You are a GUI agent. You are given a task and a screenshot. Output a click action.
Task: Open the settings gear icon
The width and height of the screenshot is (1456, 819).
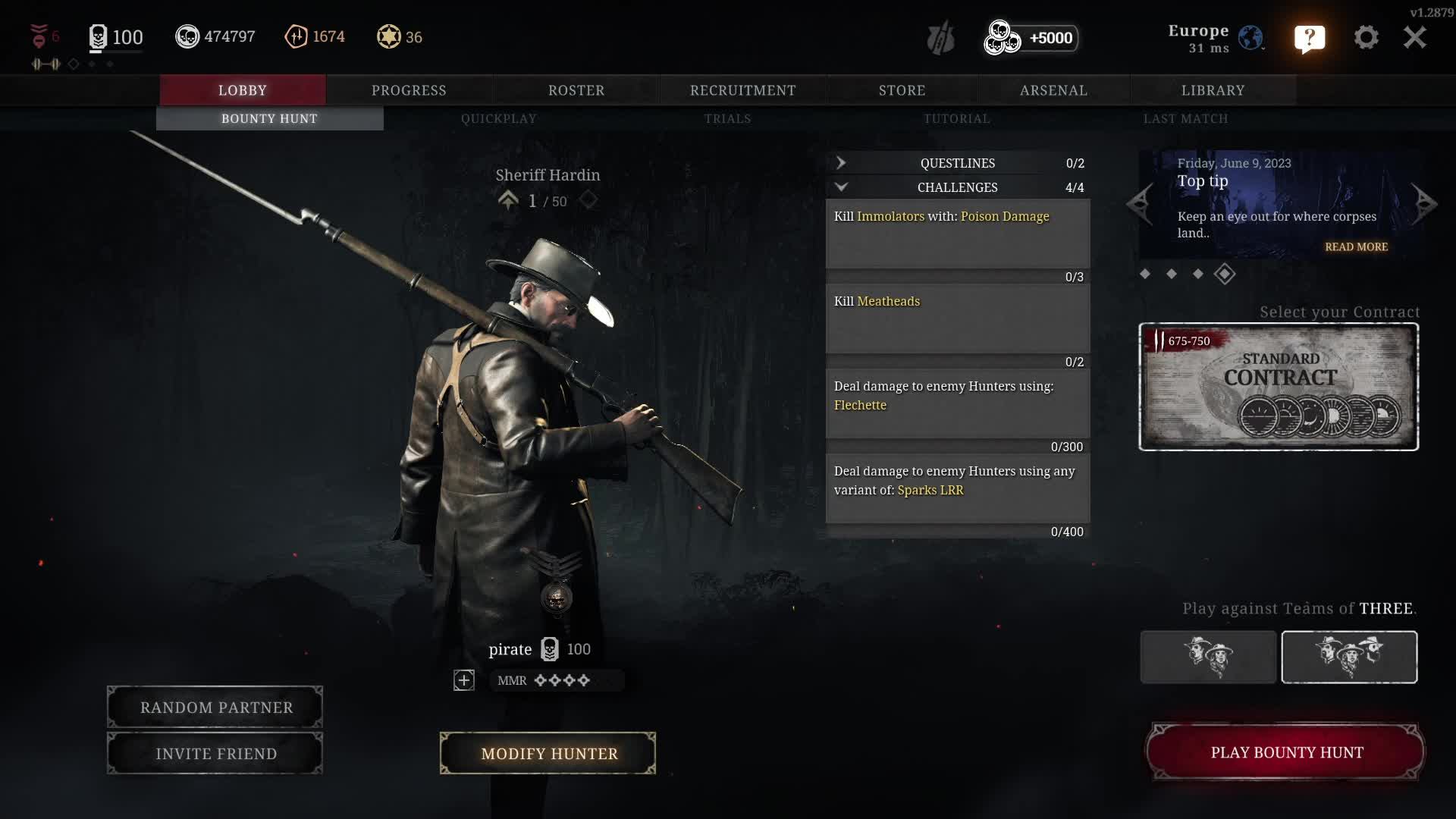1366,37
